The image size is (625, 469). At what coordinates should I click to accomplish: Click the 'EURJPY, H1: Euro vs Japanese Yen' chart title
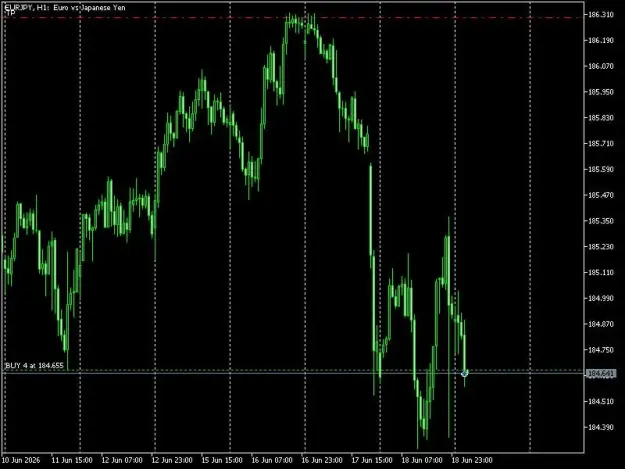[x=65, y=7]
